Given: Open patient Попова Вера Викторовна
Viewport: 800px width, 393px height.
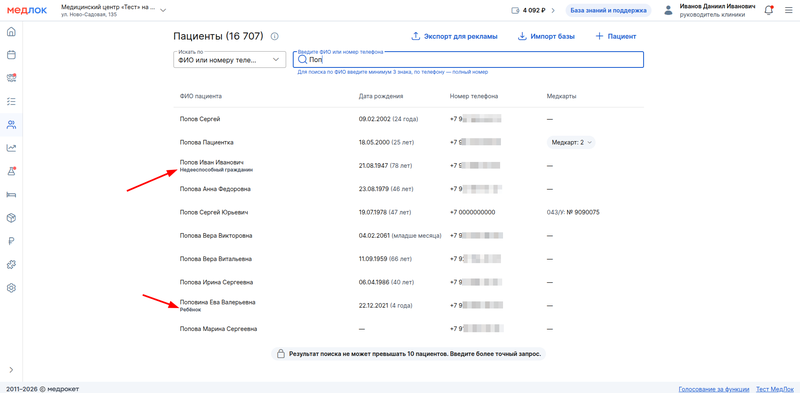Looking at the screenshot, I should pos(215,236).
